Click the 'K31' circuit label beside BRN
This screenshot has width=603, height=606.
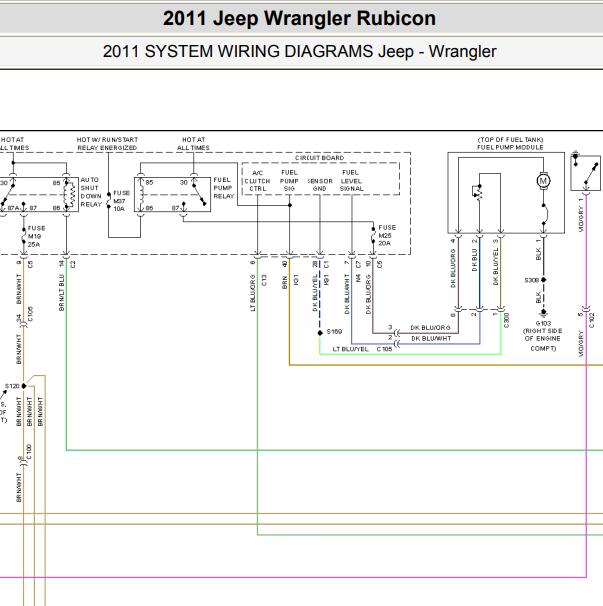tap(296, 280)
